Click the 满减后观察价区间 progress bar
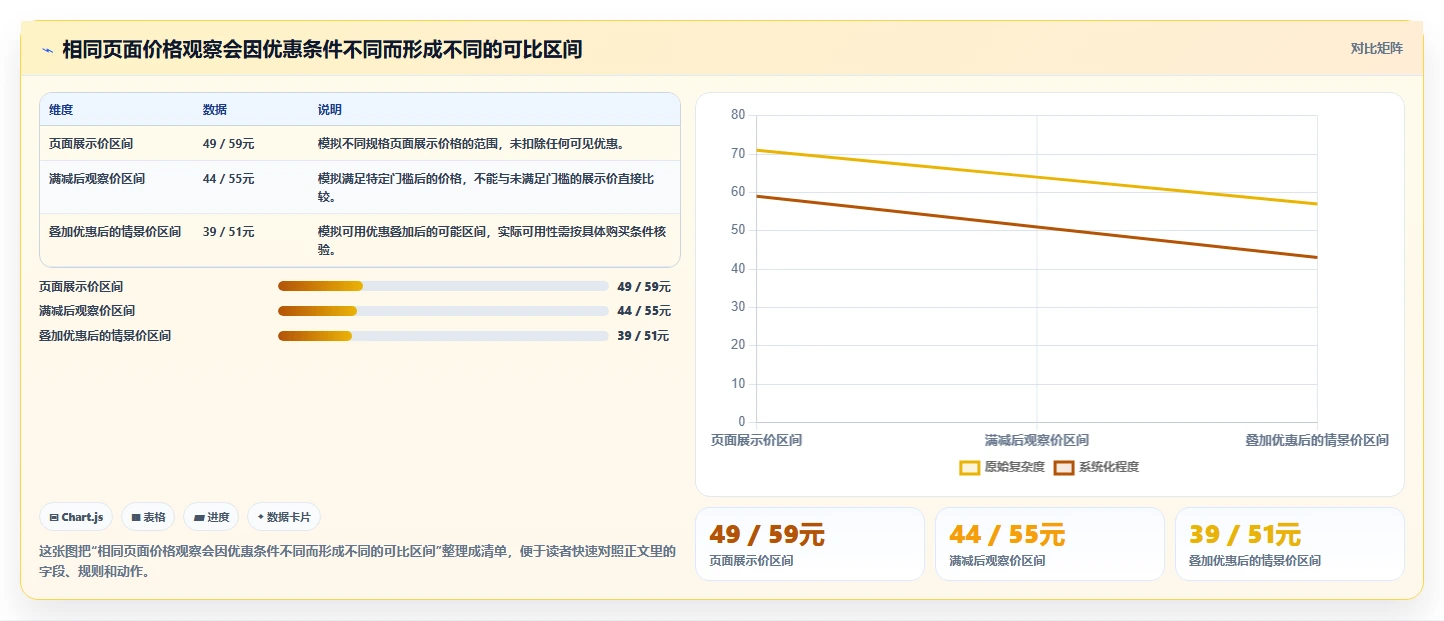This screenshot has height=621, width=1444. (443, 311)
